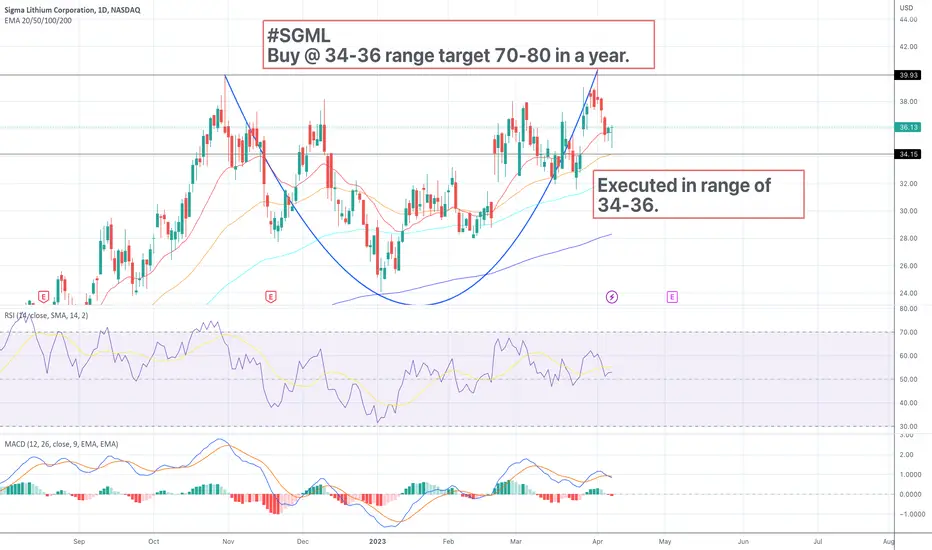Click the 70.00 RSI axis value
Image resolution: width=932 pixels, height=550 pixels.
(x=908, y=332)
